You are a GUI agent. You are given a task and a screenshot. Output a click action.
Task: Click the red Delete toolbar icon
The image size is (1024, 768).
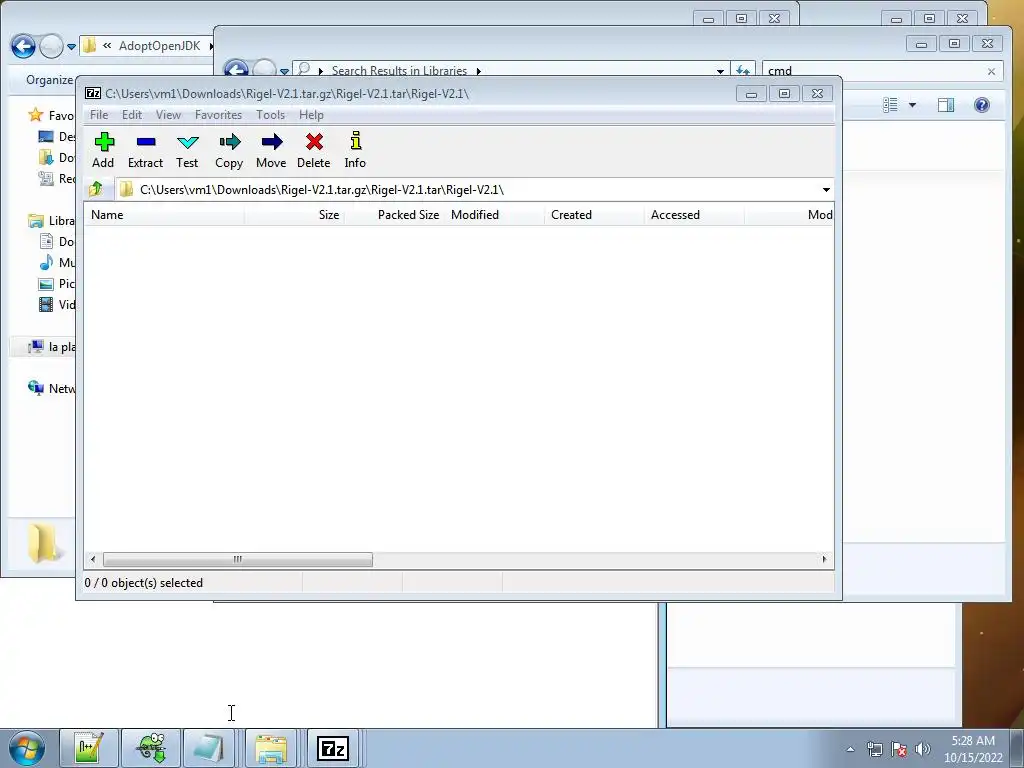pos(313,150)
